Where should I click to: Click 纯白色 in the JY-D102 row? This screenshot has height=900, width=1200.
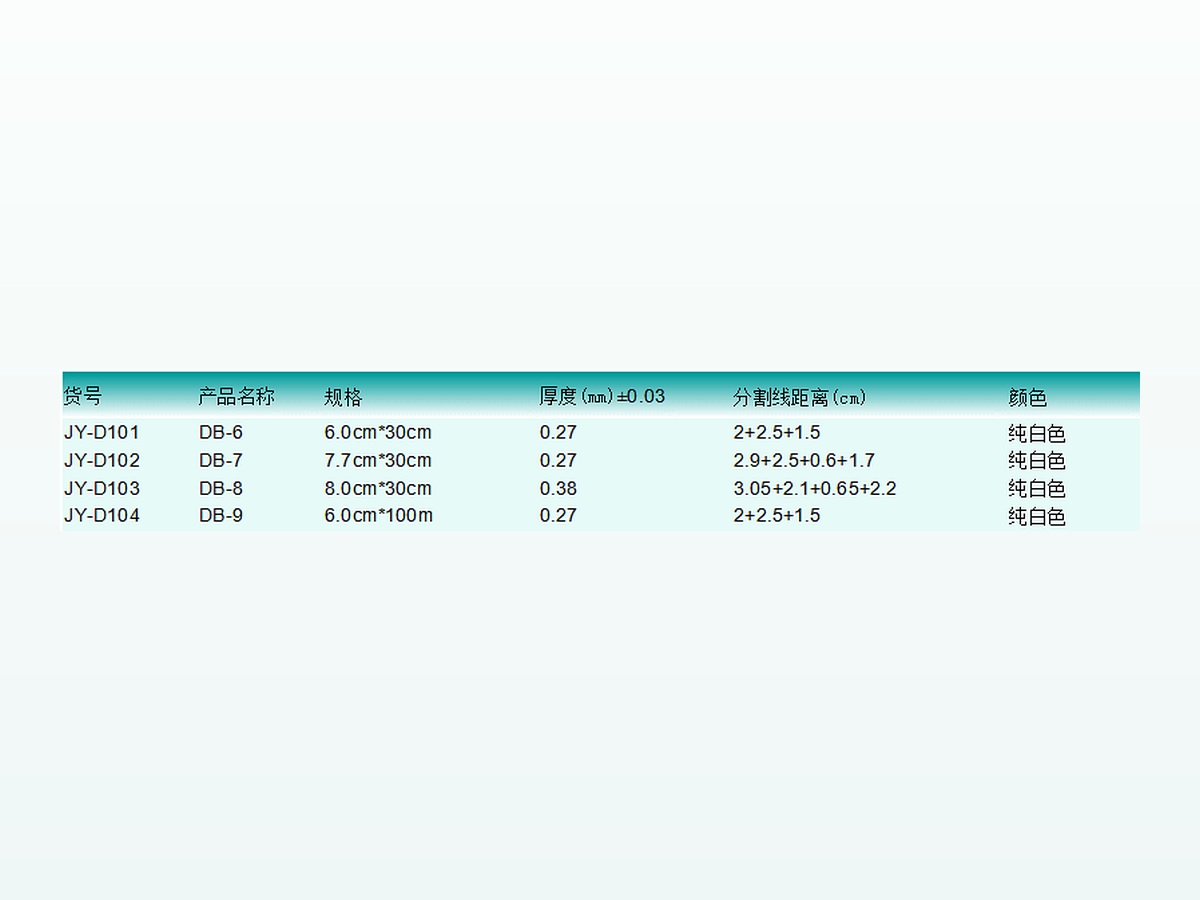coord(1037,461)
